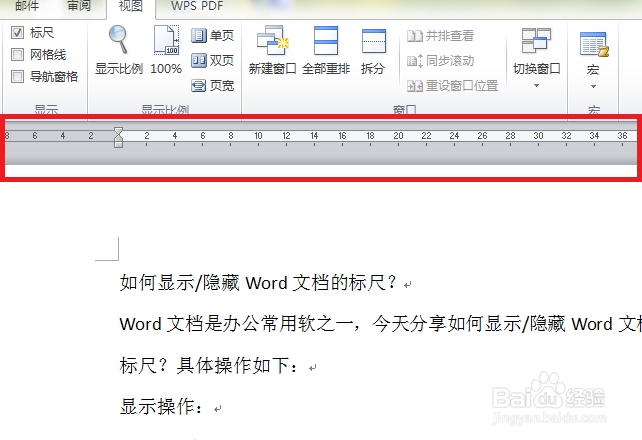Click the 单页 text label
This screenshot has height=440, width=642.
pyautogui.click(x=222, y=36)
